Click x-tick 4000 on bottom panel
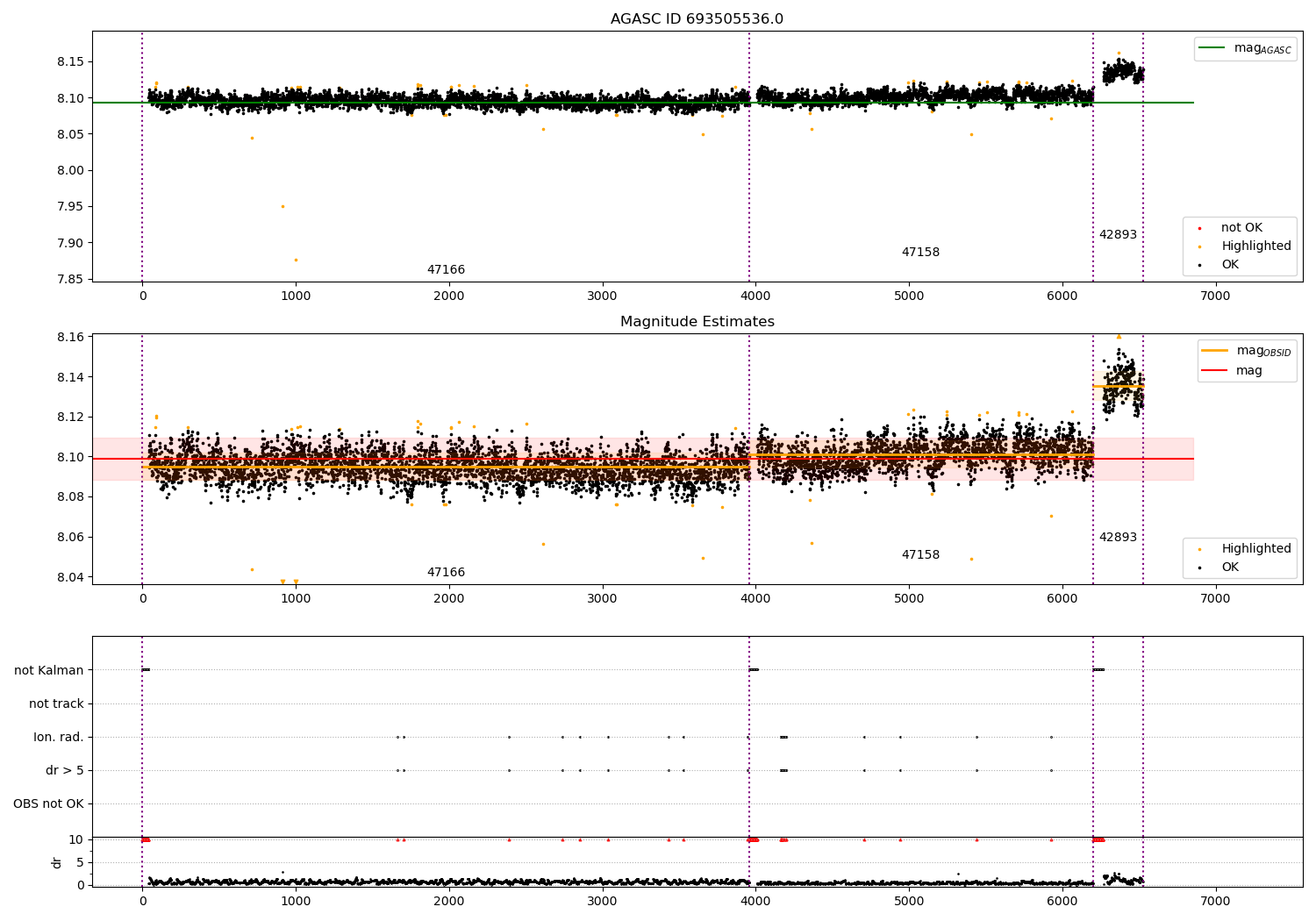 click(x=755, y=902)
